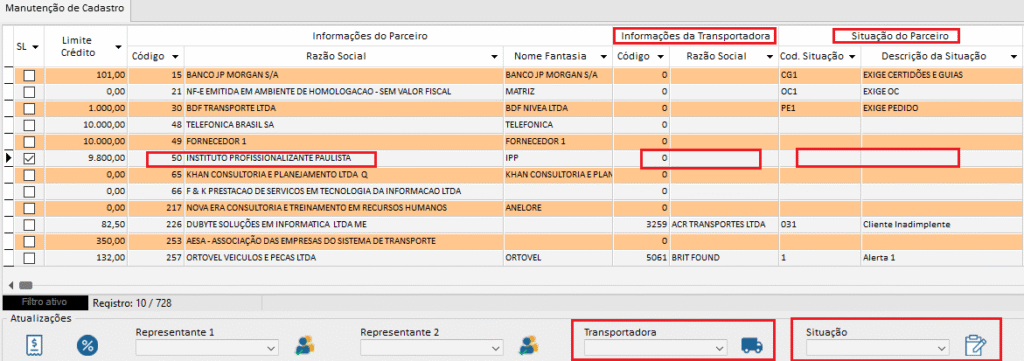This screenshot has height=361, width=1024.
Task: Click carrier code 3259 cell
Action: coord(642,225)
